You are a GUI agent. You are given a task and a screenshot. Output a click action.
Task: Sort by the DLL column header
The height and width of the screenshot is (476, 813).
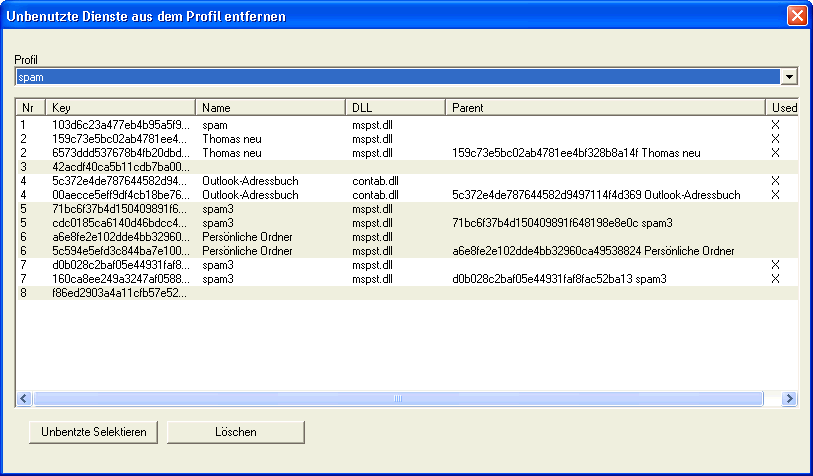click(x=395, y=107)
